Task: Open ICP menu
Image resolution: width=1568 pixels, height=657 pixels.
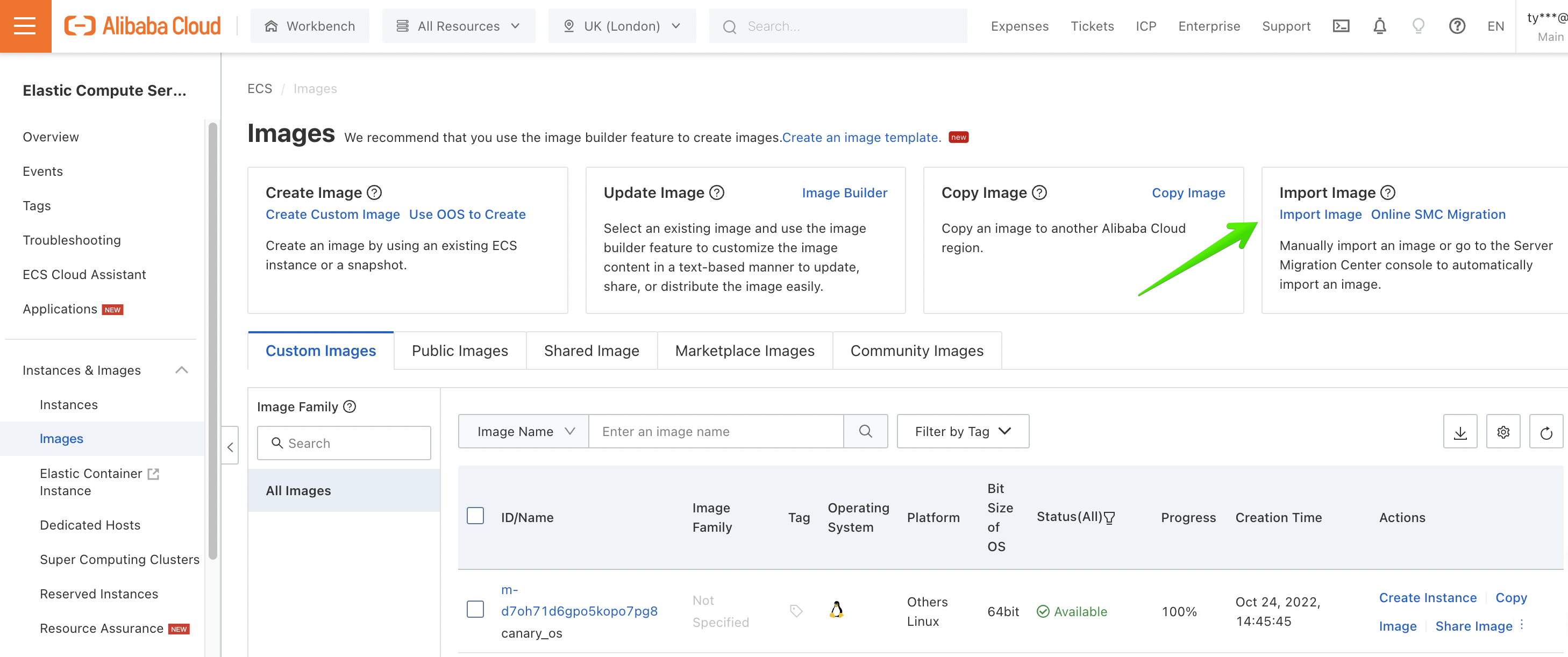Action: [x=1145, y=26]
